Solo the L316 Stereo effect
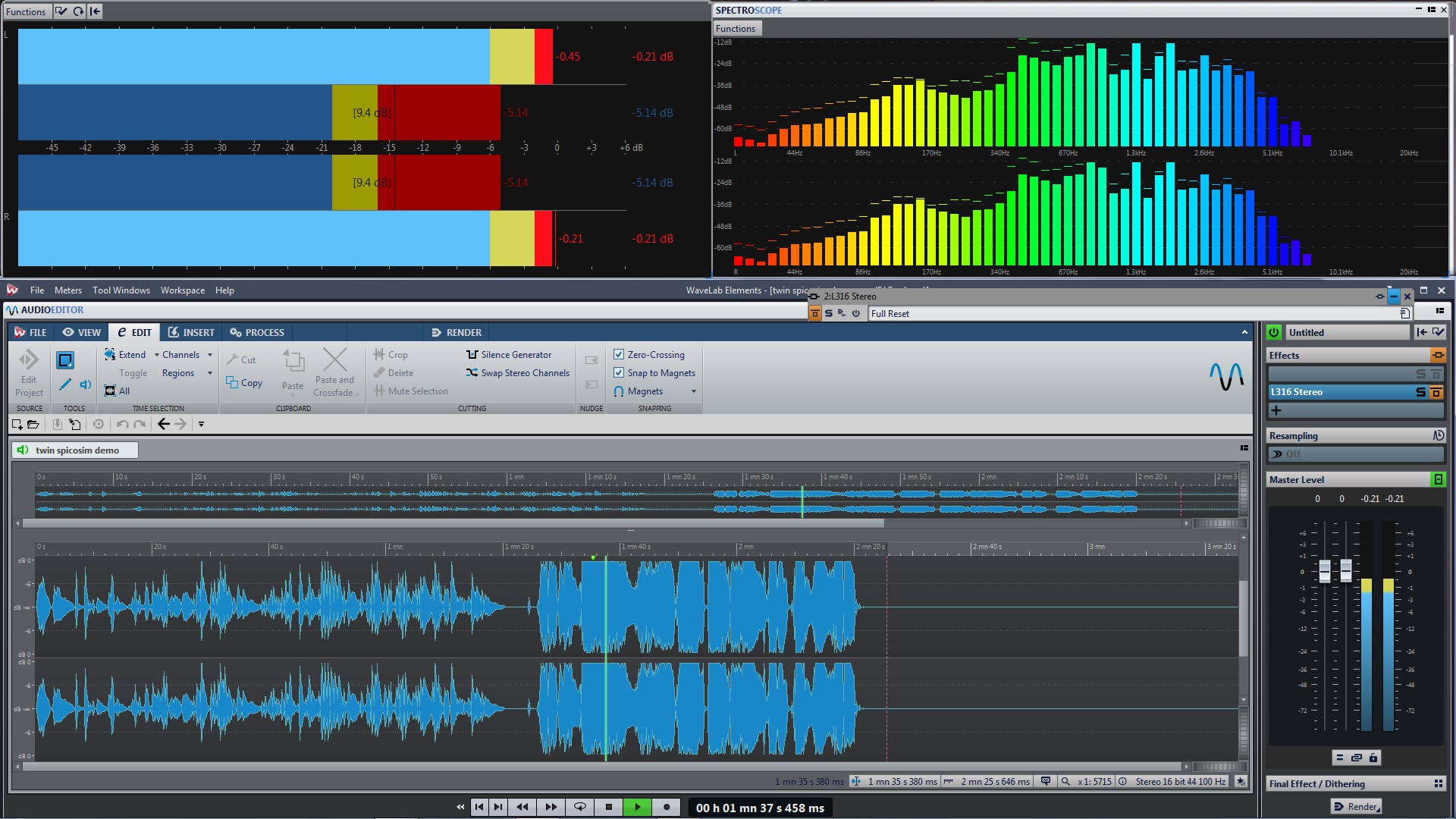Image resolution: width=1456 pixels, height=819 pixels. click(x=1420, y=392)
